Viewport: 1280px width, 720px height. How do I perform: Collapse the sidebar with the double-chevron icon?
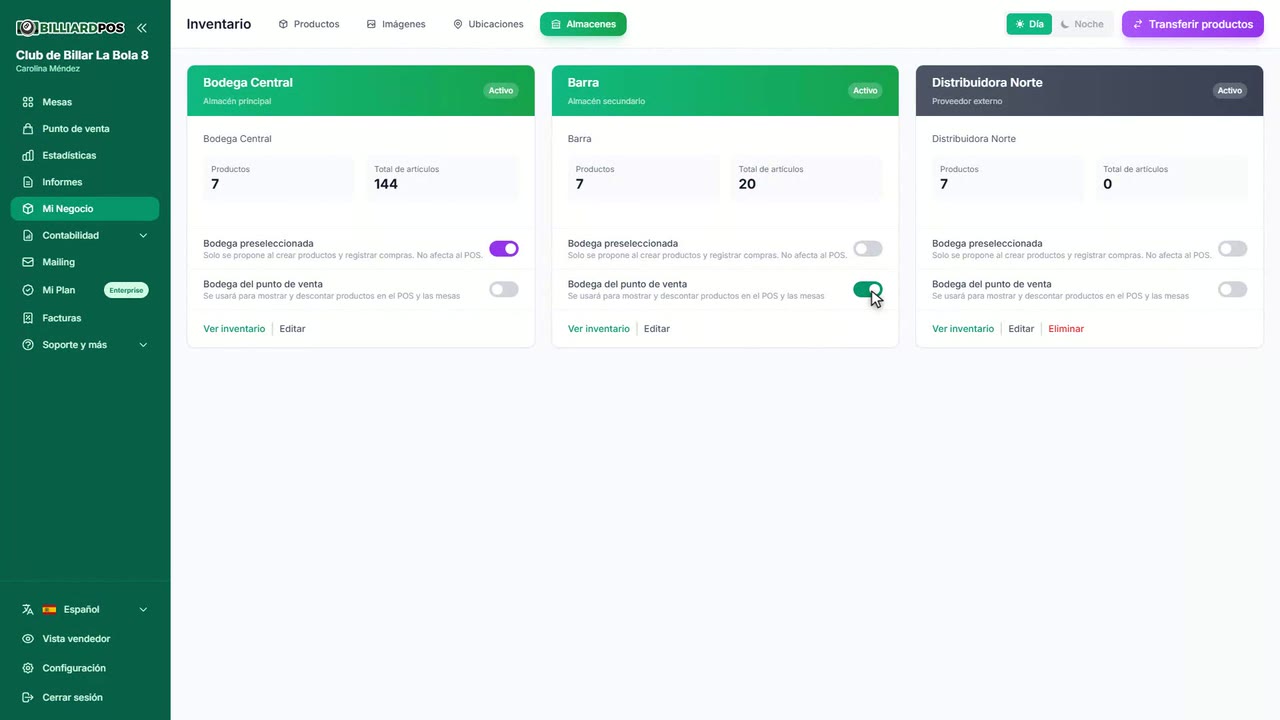click(142, 28)
